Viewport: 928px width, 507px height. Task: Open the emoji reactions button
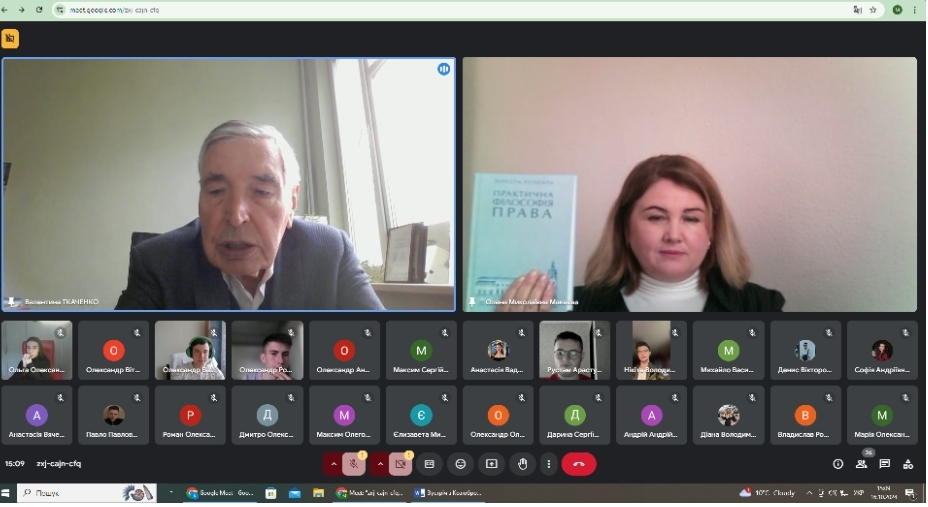pos(460,464)
